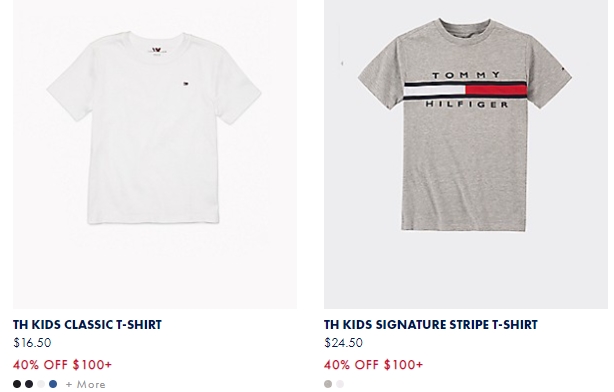The height and width of the screenshot is (392, 614).
Task: Click the red and white stripe graphic on the grey shirt
Action: pyautogui.click(x=465, y=90)
